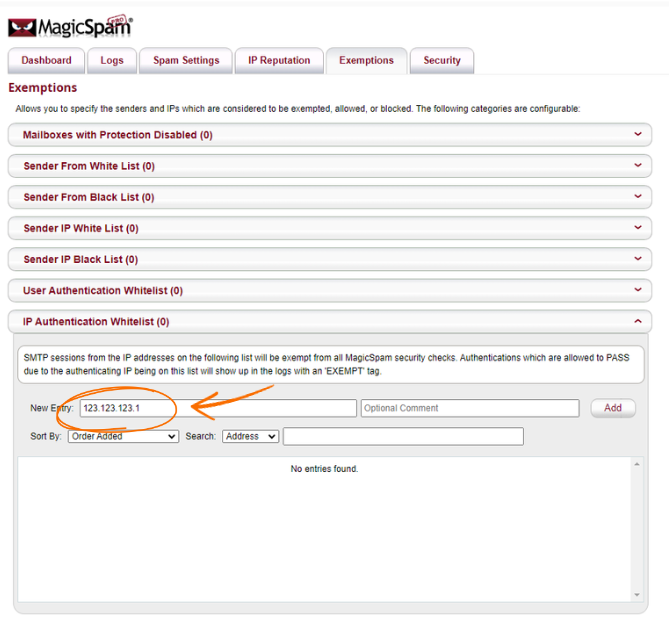Open the Security tab
Image resolution: width=669 pixels, height=623 pixels.
pos(442,61)
